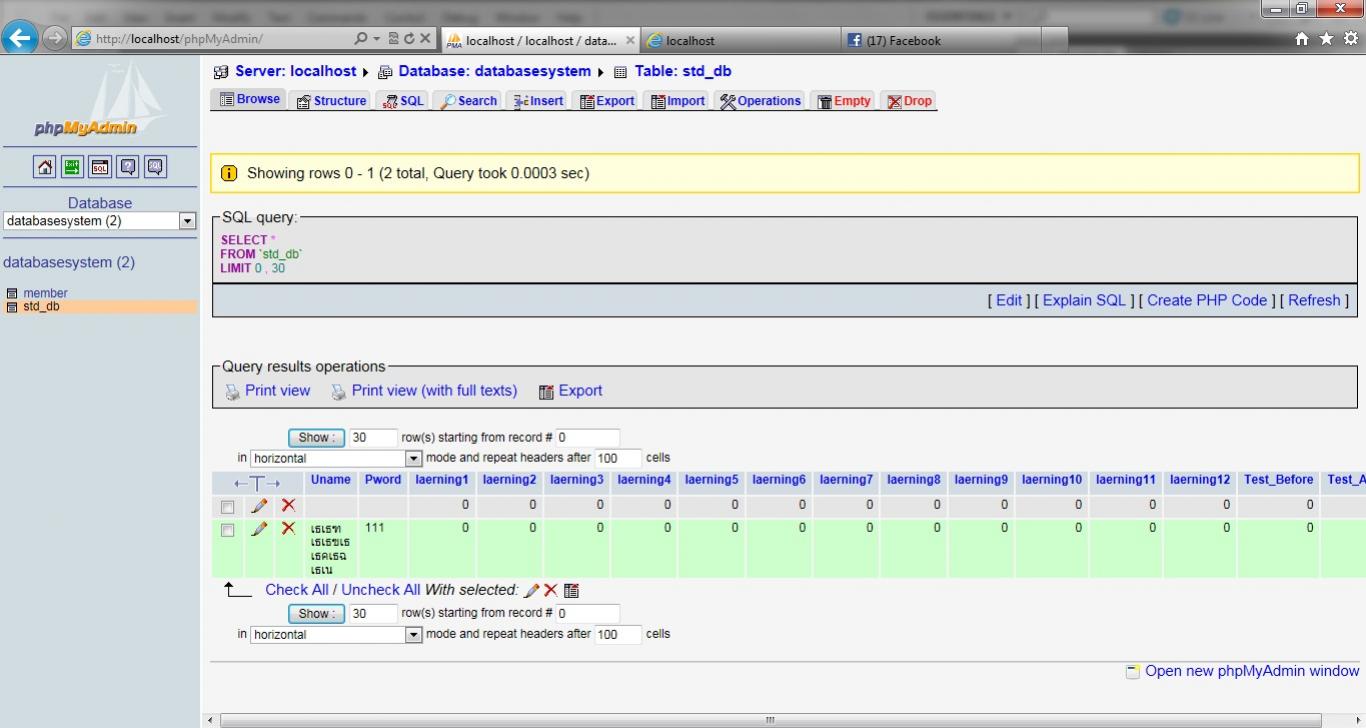Open the member table in sidebar
The width and height of the screenshot is (1366, 728).
[x=45, y=293]
